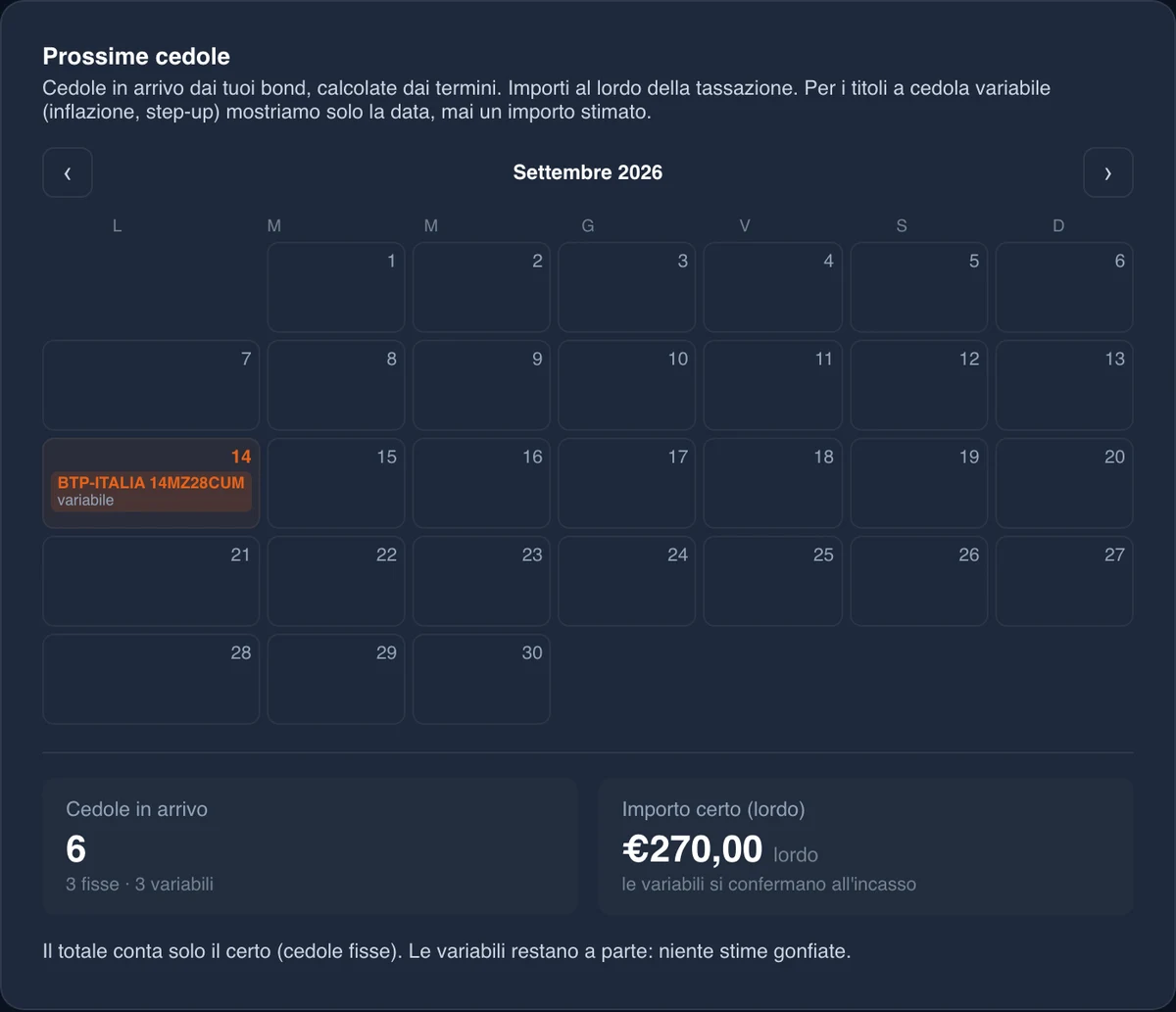Go to next month with right chevron
Image resolution: width=1176 pixels, height=1012 pixels.
point(1108,172)
